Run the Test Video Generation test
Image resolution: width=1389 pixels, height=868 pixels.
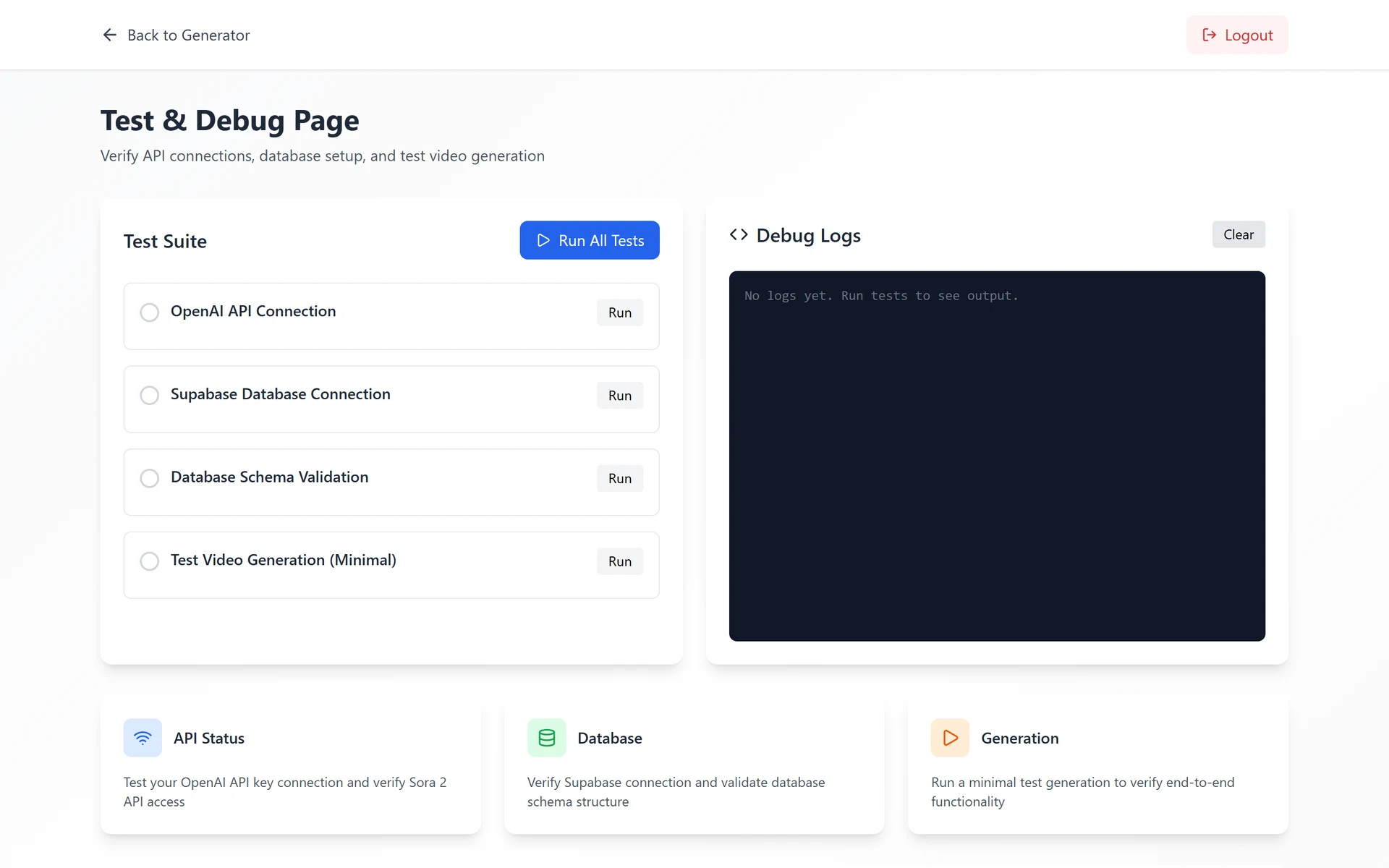(x=620, y=561)
